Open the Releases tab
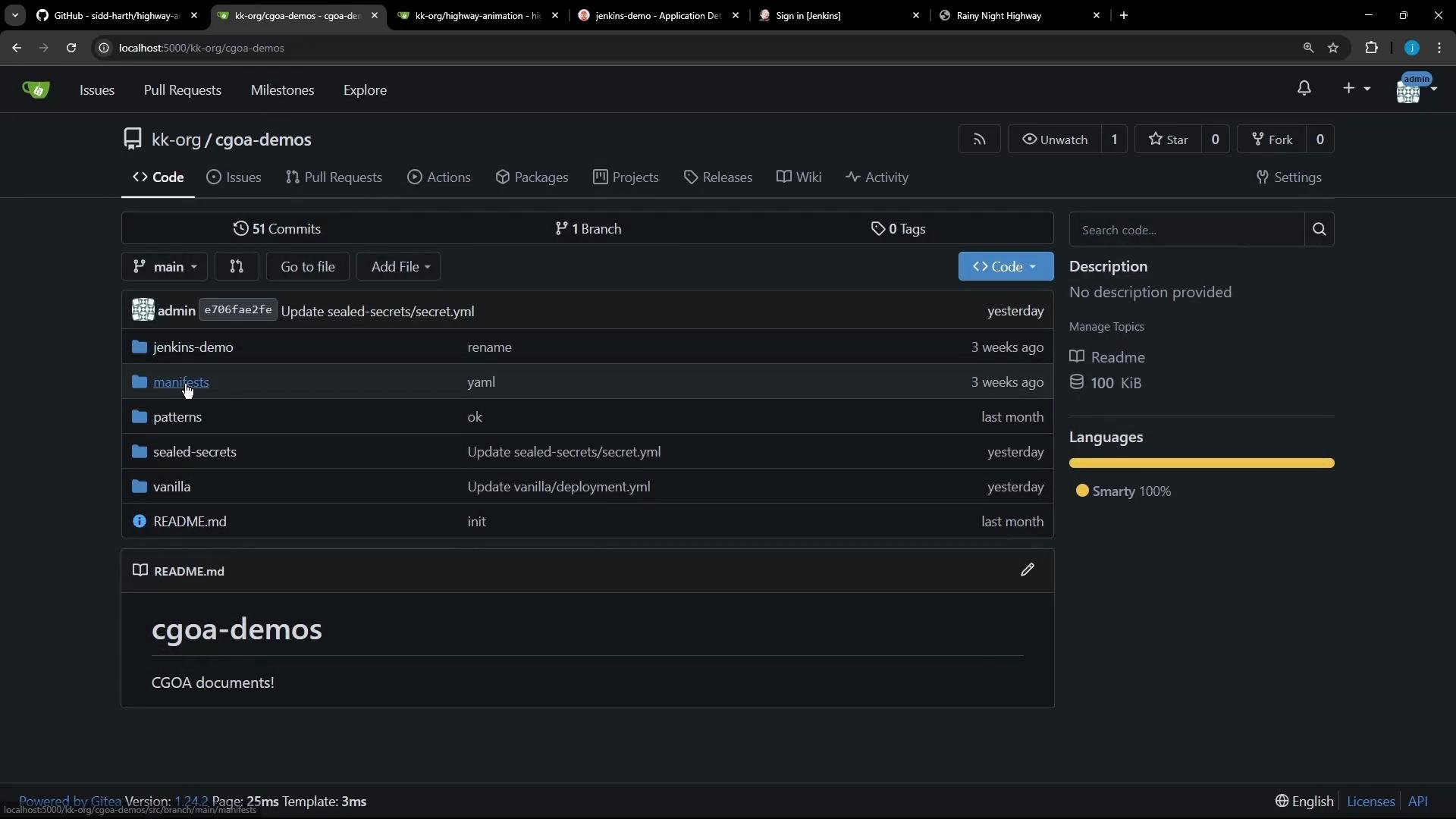The image size is (1456, 819). [717, 177]
